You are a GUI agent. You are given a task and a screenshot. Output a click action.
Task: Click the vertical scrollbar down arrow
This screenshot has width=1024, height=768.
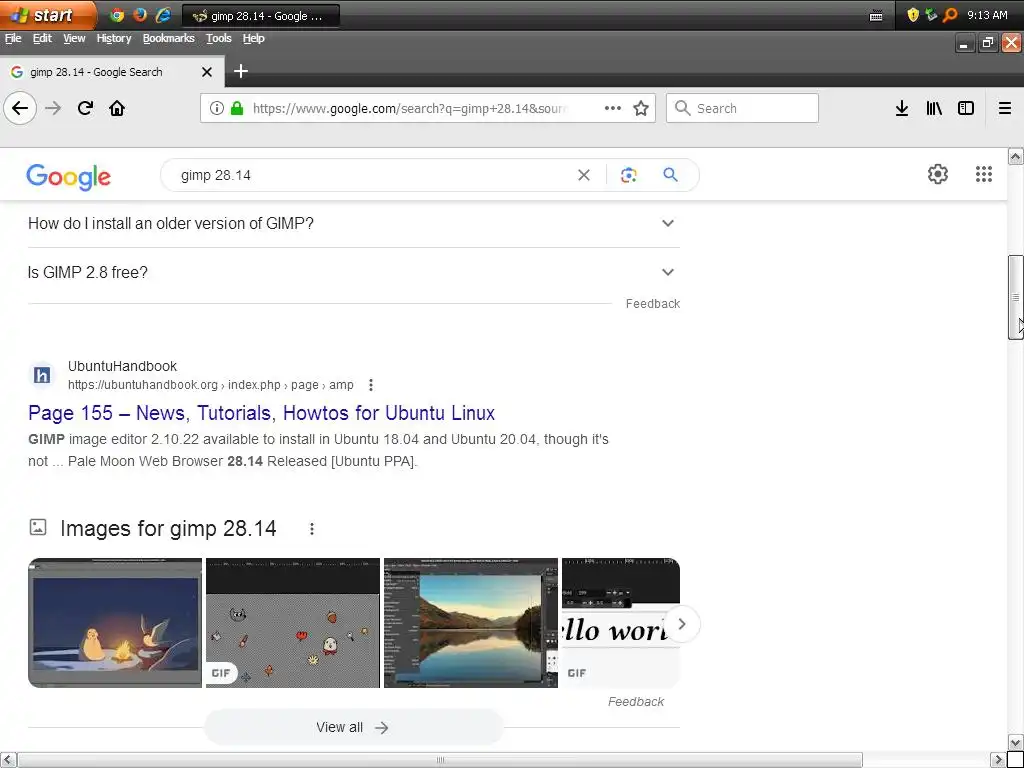pyautogui.click(x=1016, y=743)
